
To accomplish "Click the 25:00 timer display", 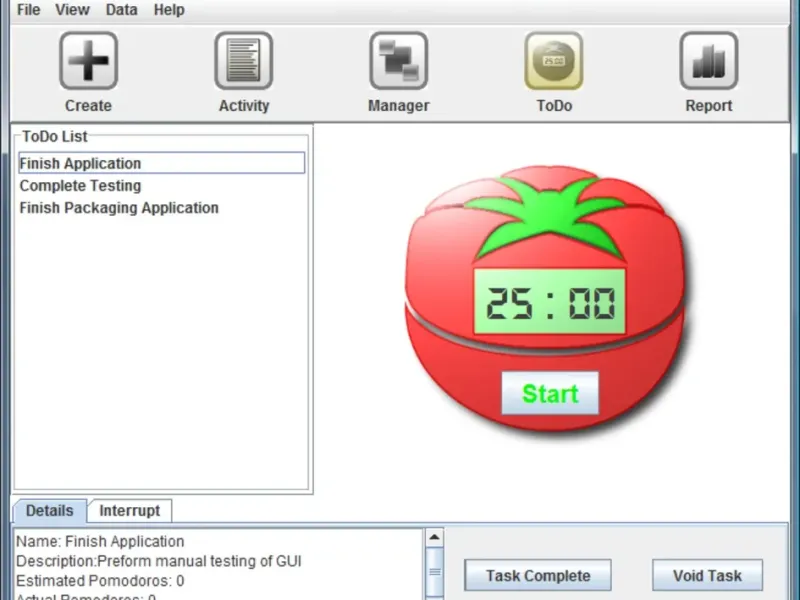I will click(550, 302).
